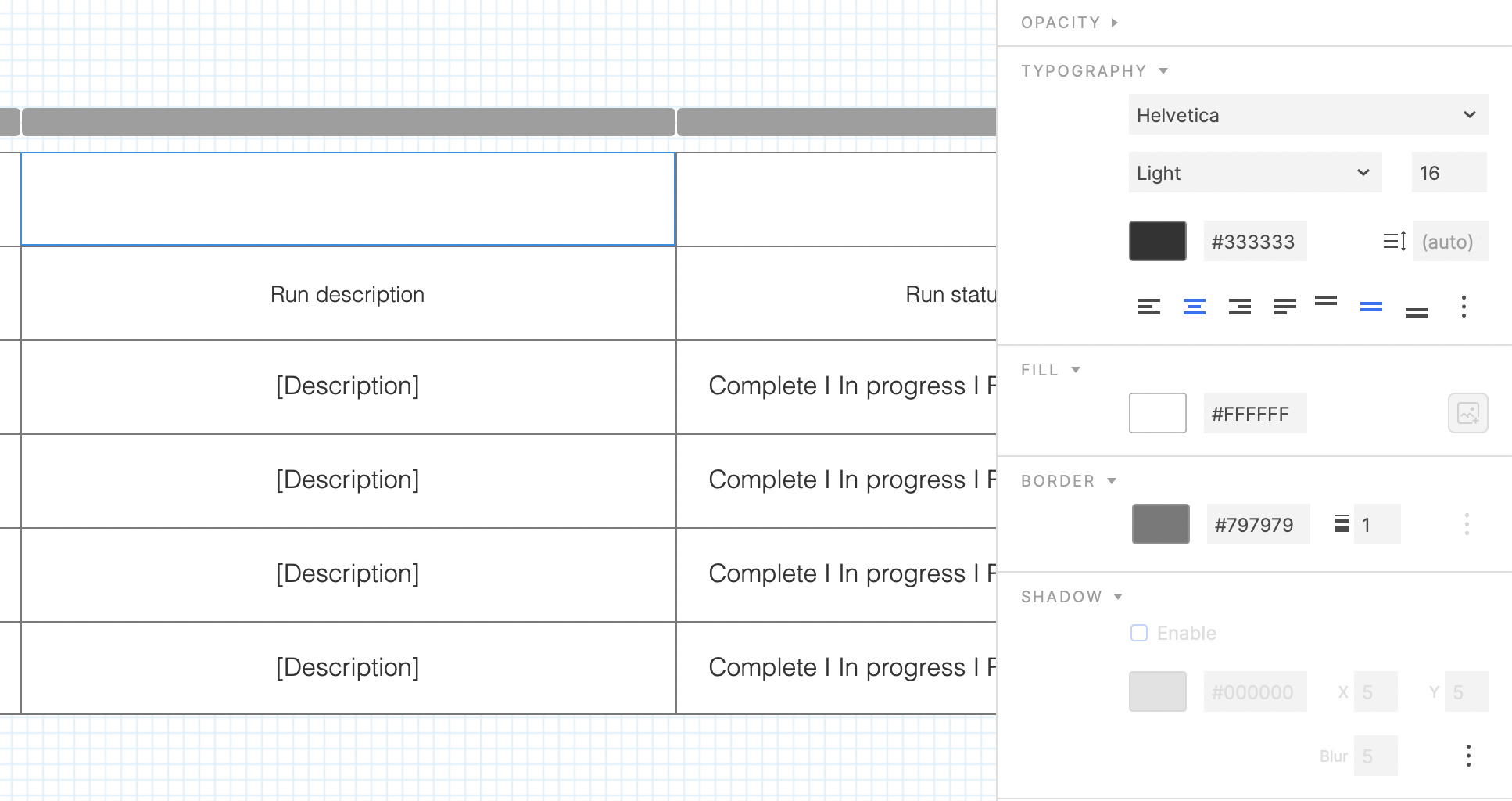The width and height of the screenshot is (1512, 801).
Task: Open extra border options menu
Action: click(x=1467, y=524)
